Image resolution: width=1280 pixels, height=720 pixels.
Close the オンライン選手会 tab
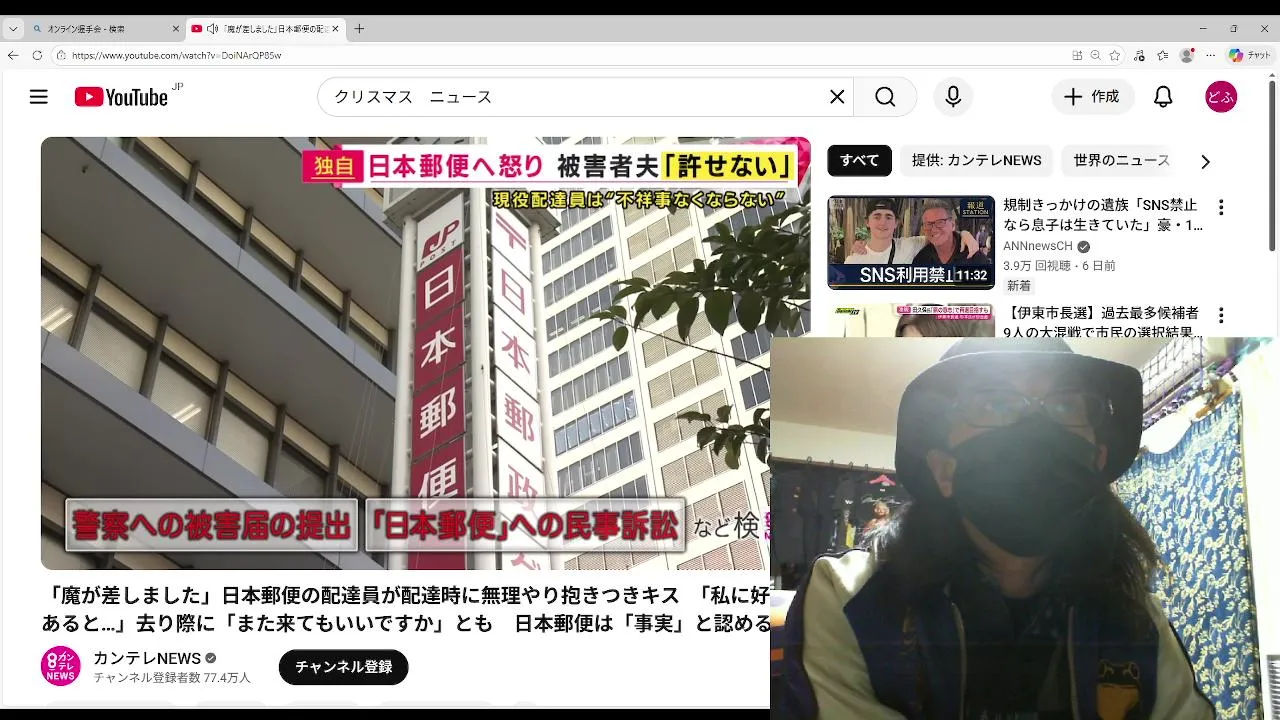click(x=176, y=29)
